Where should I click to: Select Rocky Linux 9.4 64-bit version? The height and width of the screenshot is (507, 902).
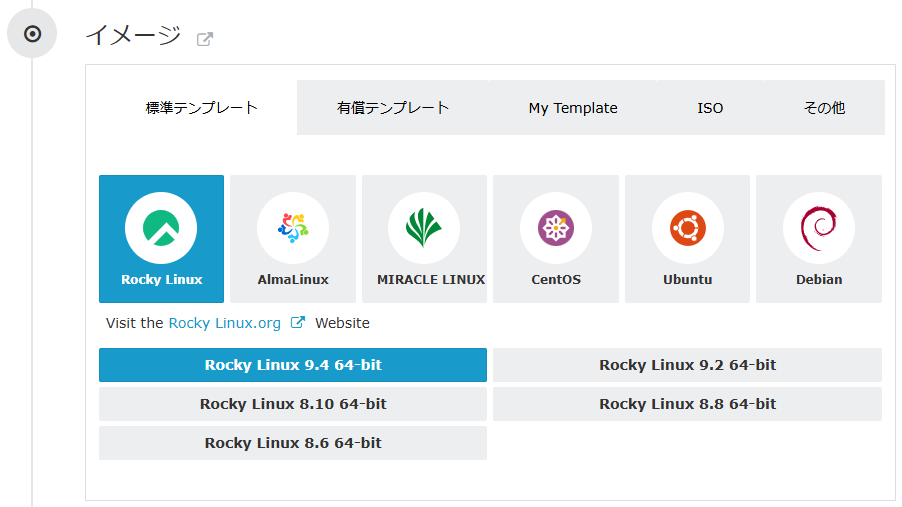[293, 365]
